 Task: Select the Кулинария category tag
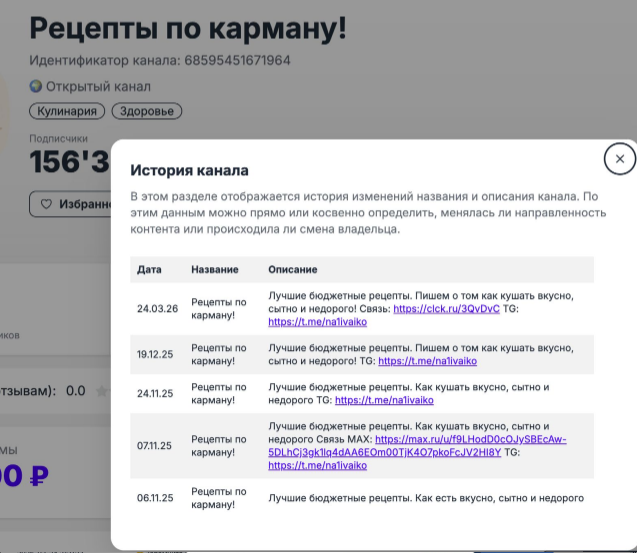point(67,111)
